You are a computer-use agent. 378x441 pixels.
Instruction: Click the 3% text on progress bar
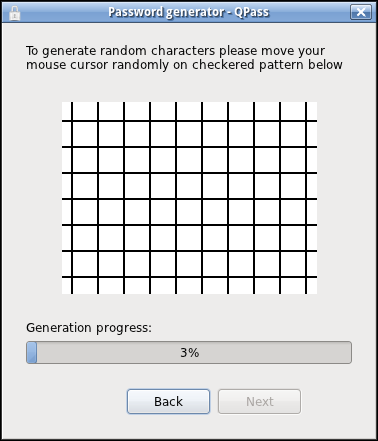coord(190,352)
